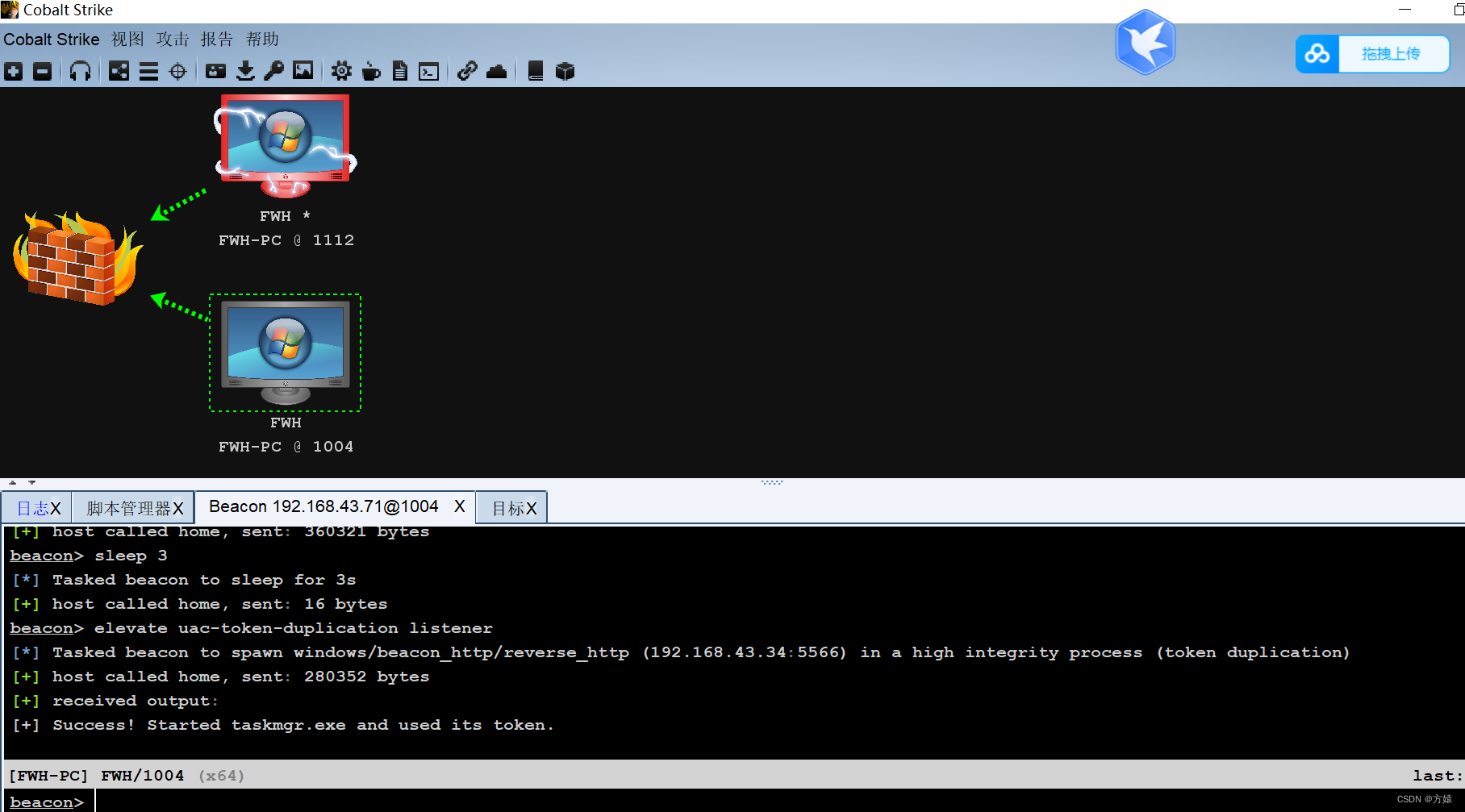The height and width of the screenshot is (812, 1465).
Task: Close the 日志 tab with its X
Action: 56,509
